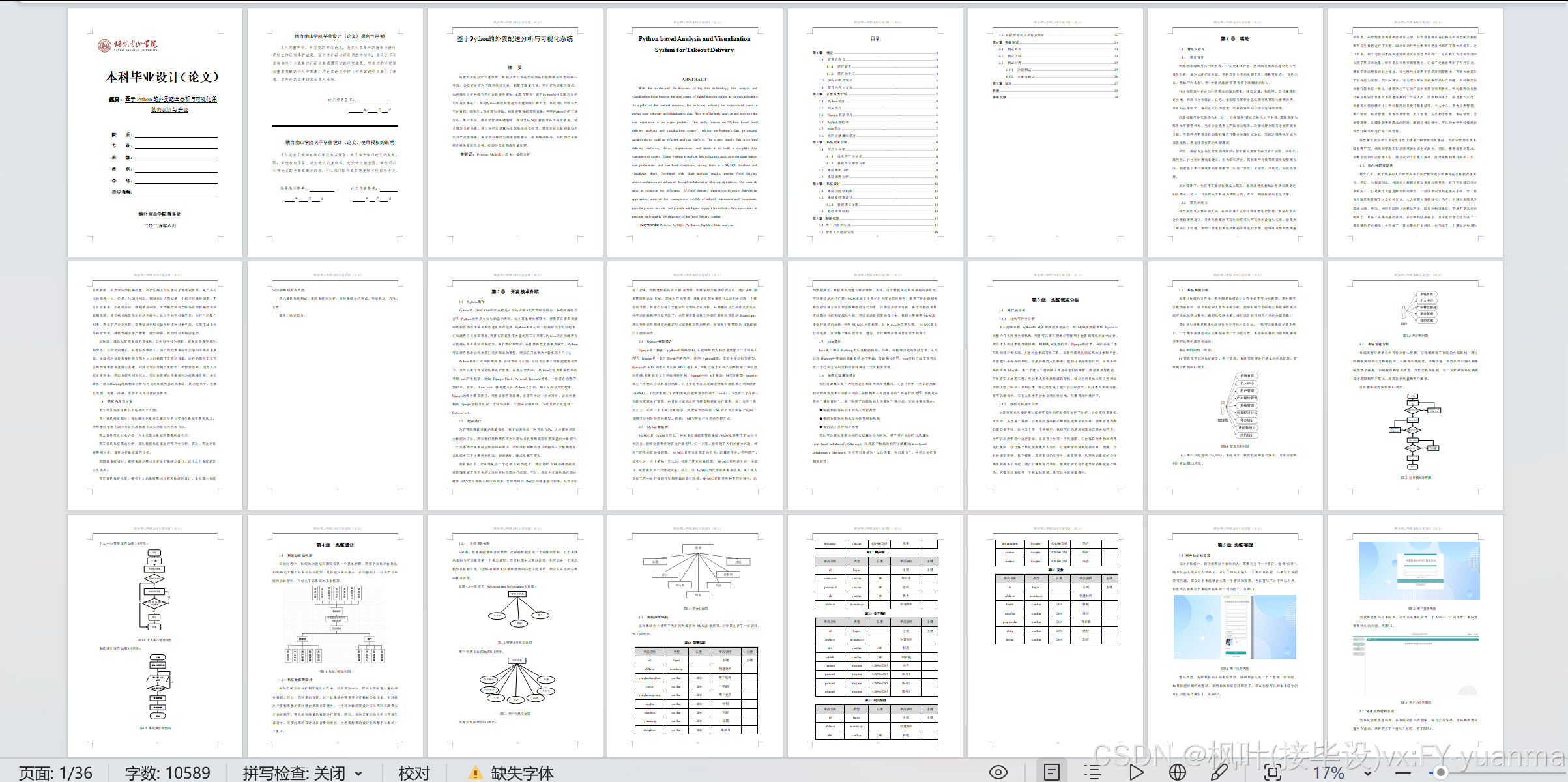Screen dimensions: 1568x782
Task: Select the English ABSTRACT page thumbnail
Action: point(694,132)
